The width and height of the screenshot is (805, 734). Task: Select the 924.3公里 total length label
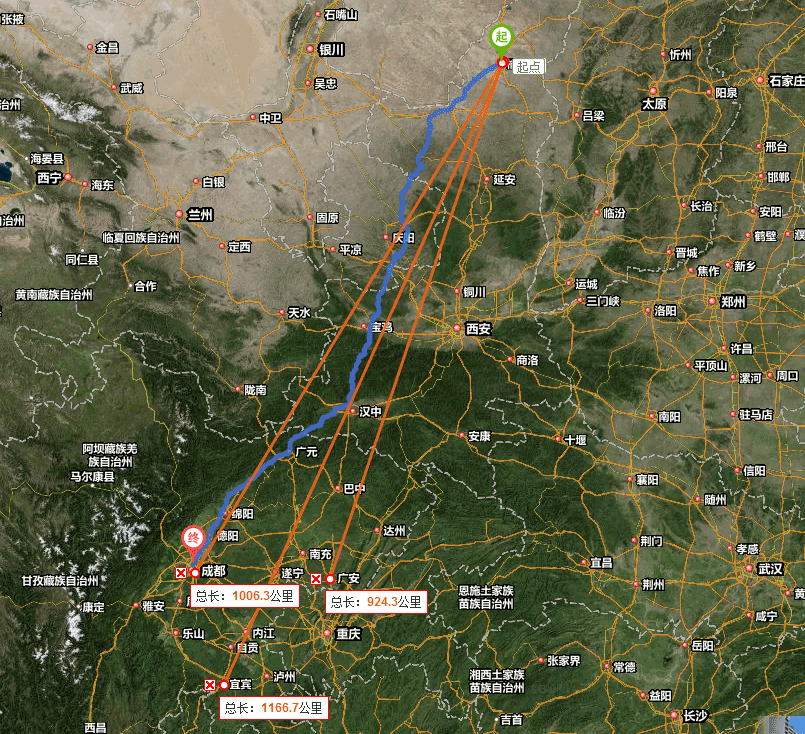(x=376, y=602)
